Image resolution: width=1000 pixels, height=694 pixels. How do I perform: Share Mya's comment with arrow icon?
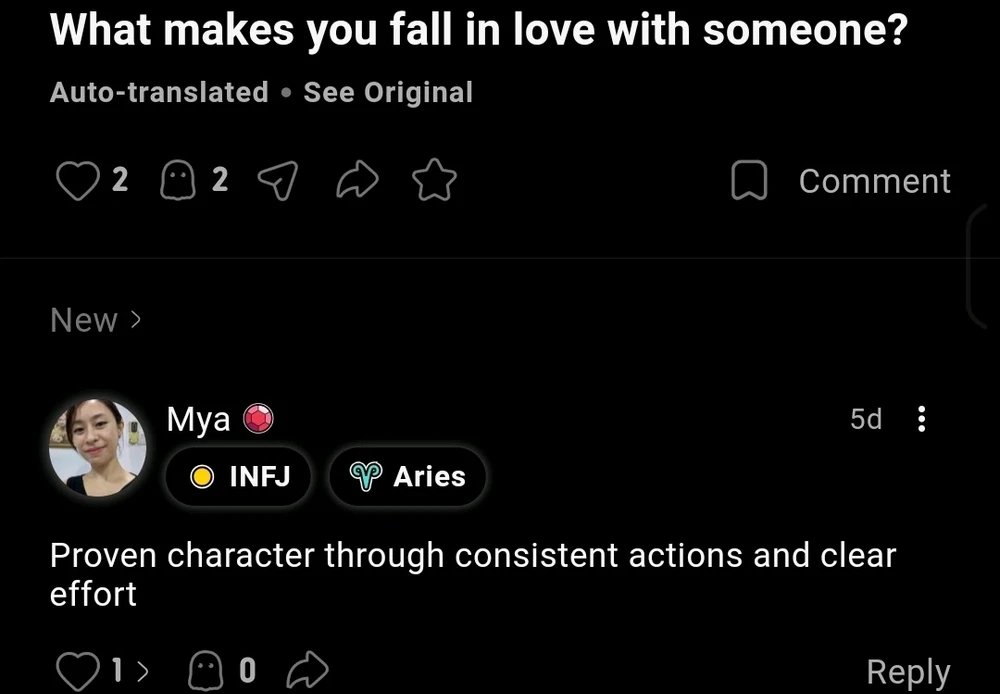point(308,671)
